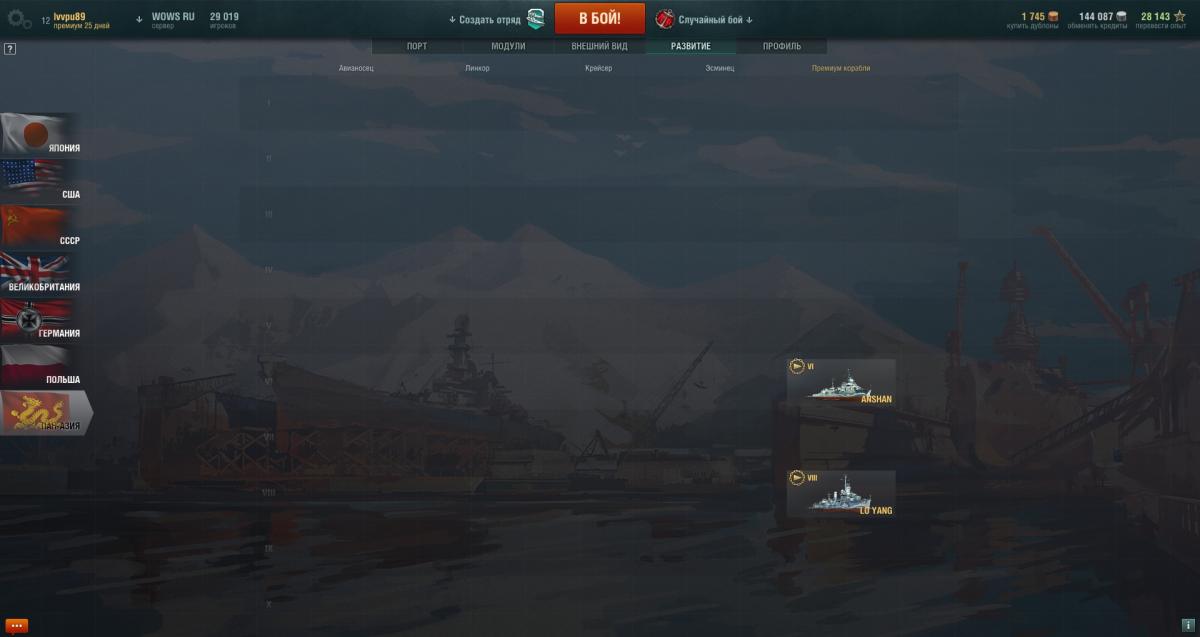Select the Великобритания flag
1200x637 pixels.
40,273
